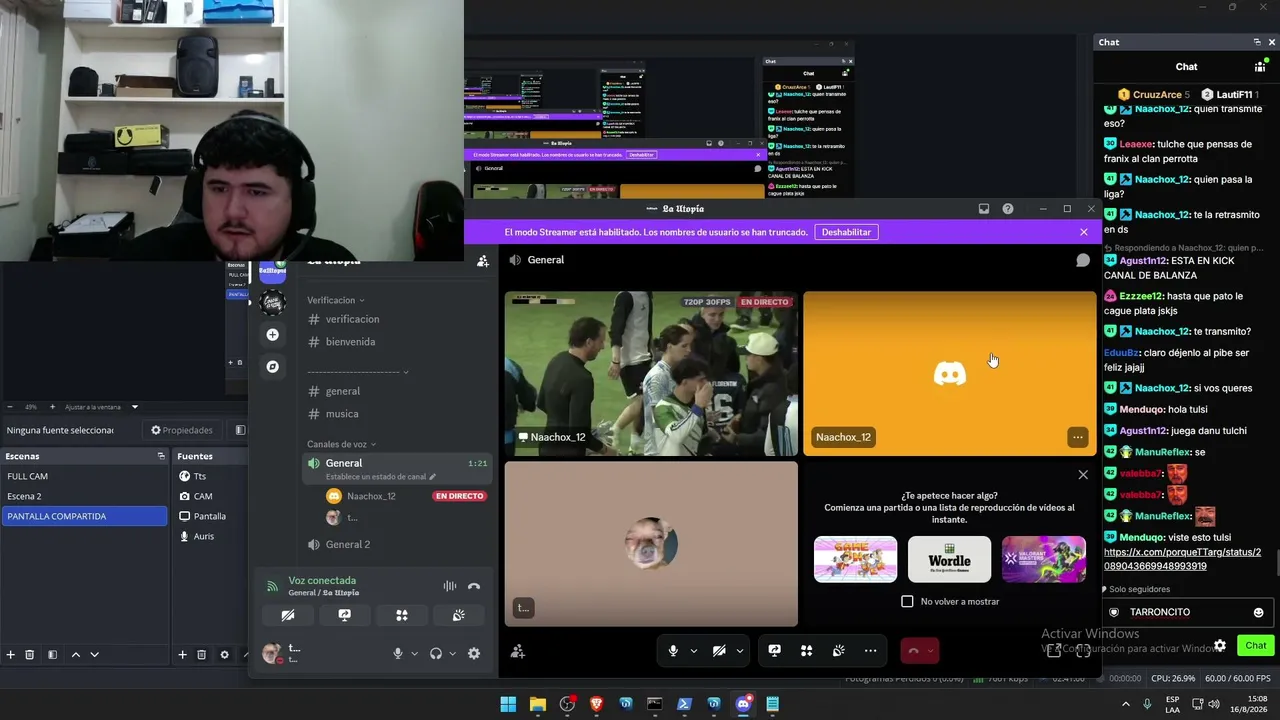Collapse the 'Canales de voz' category
The width and height of the screenshot is (1280, 720).
click(x=341, y=444)
